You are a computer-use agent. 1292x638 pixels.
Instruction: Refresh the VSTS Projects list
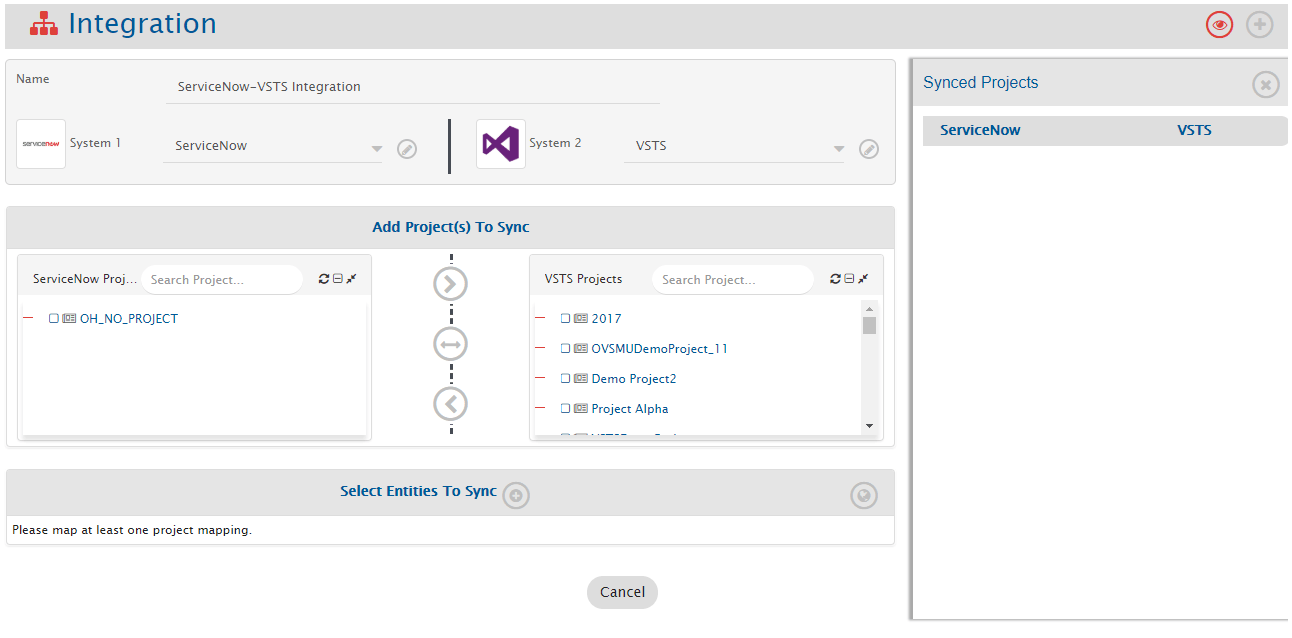click(x=836, y=279)
